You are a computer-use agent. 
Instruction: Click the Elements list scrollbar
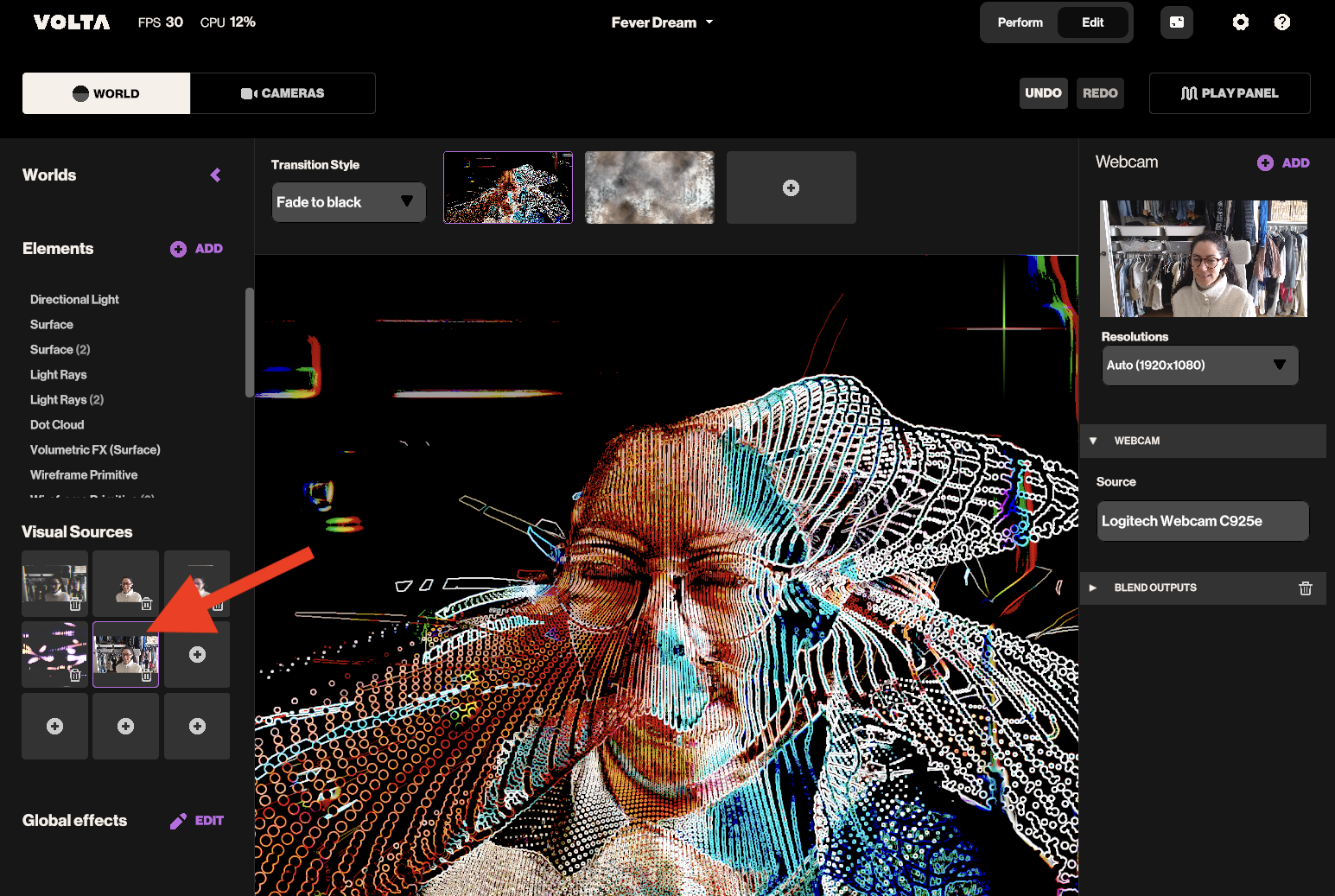250,342
